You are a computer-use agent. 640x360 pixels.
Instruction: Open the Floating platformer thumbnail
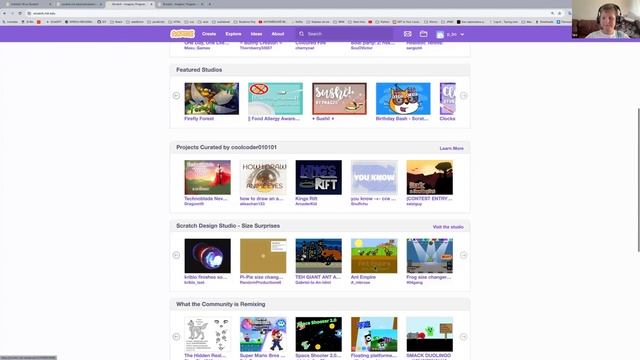[374, 334]
